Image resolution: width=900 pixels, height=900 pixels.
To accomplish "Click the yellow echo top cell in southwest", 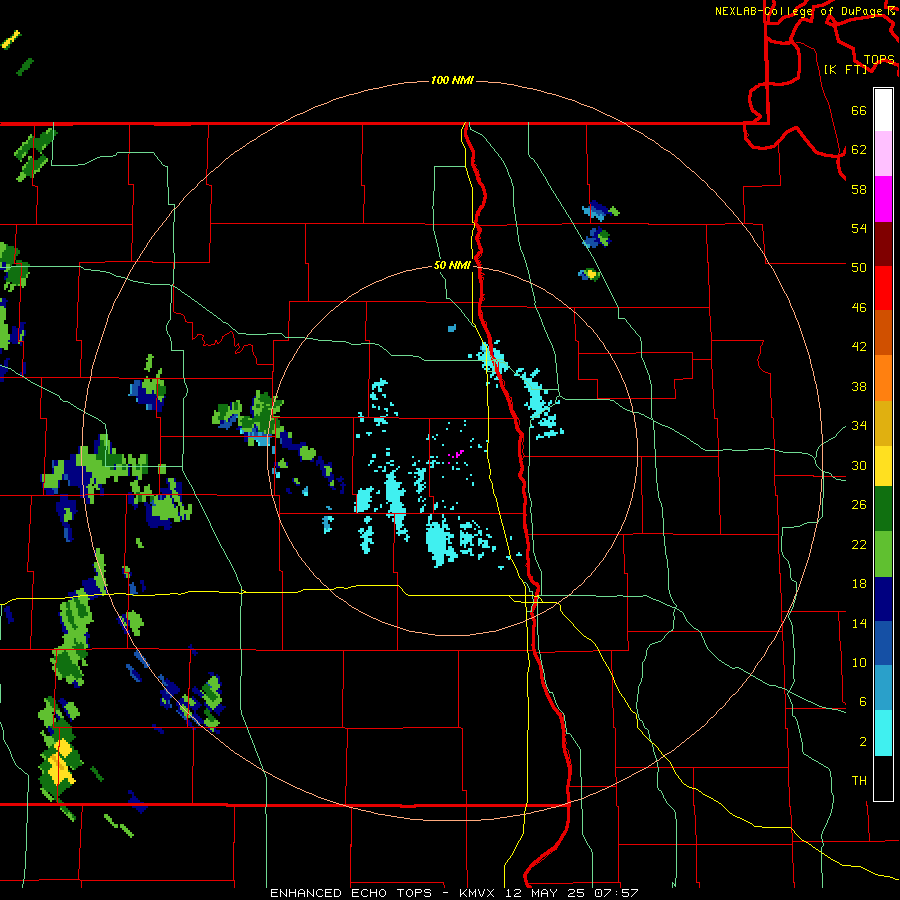I will [60, 761].
